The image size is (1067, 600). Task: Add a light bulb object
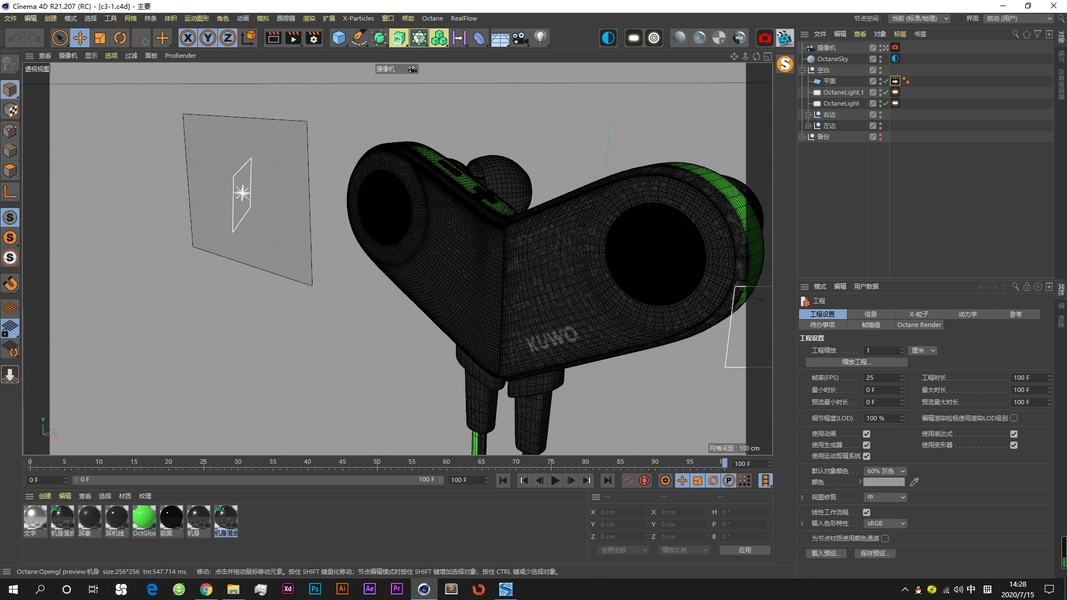click(x=540, y=38)
